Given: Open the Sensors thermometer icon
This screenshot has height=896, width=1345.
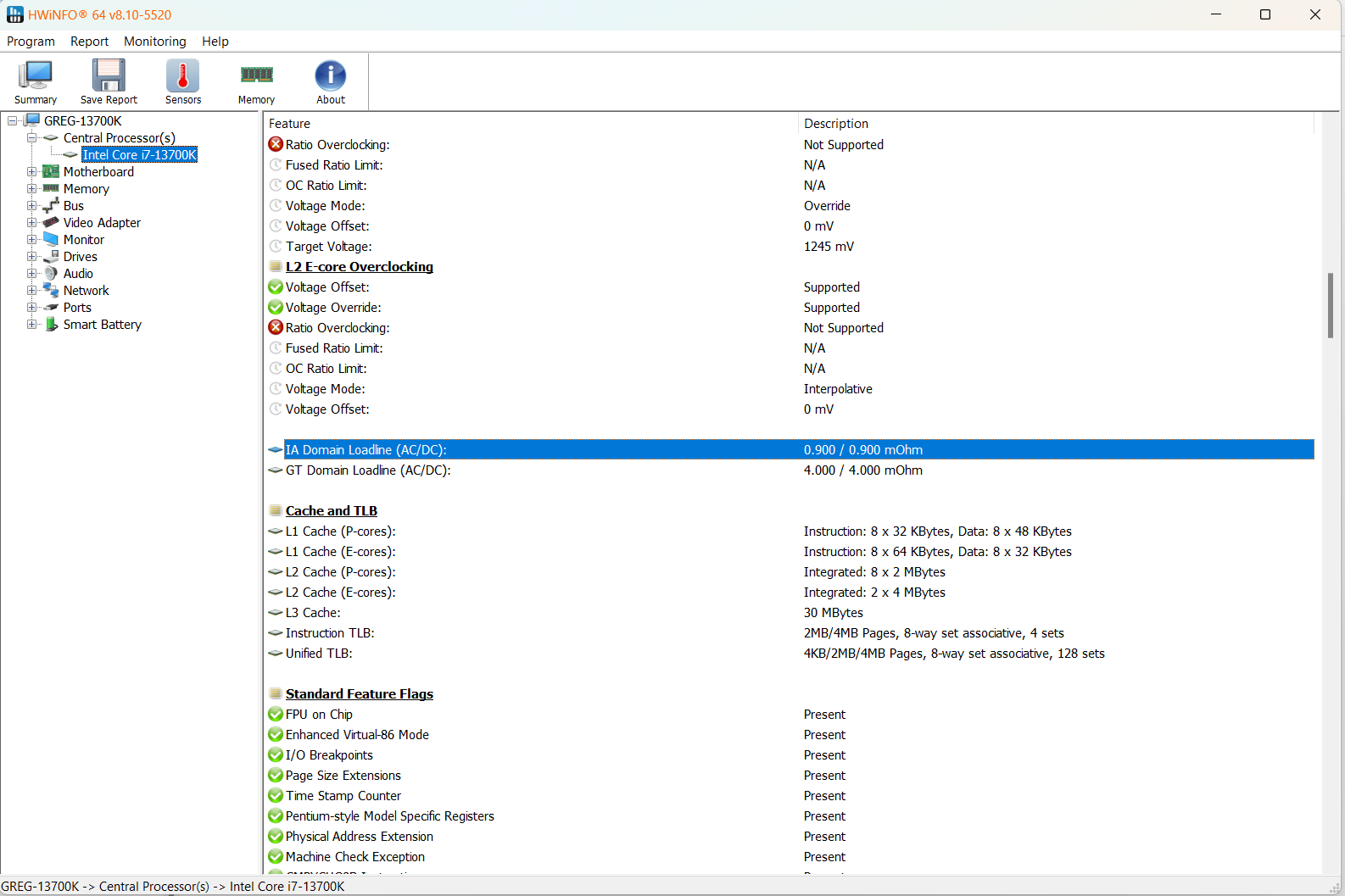Looking at the screenshot, I should [183, 75].
